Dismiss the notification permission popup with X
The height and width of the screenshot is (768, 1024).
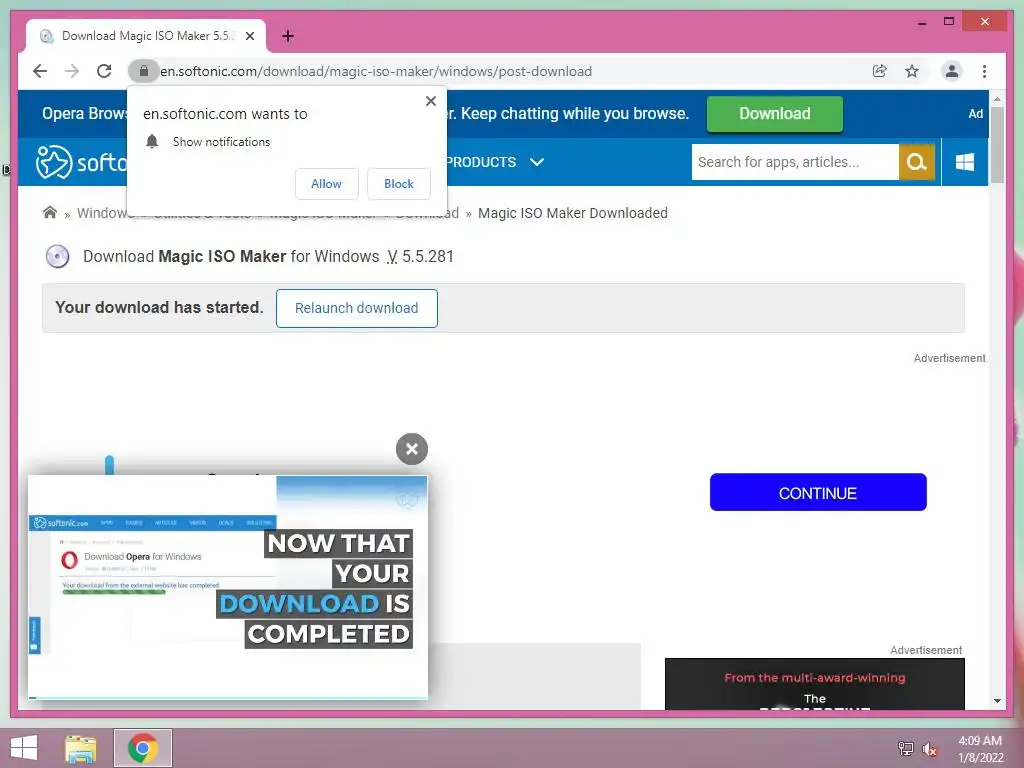(x=430, y=101)
